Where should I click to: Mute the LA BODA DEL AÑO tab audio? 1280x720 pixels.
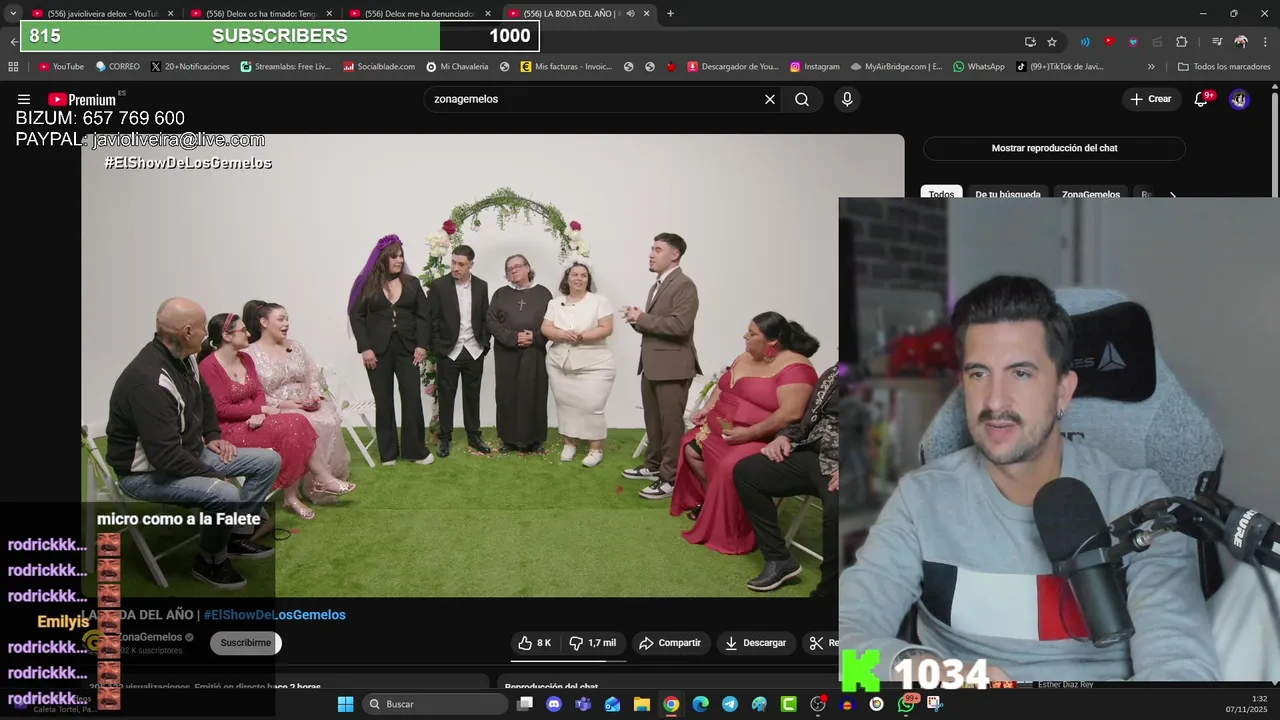click(630, 14)
